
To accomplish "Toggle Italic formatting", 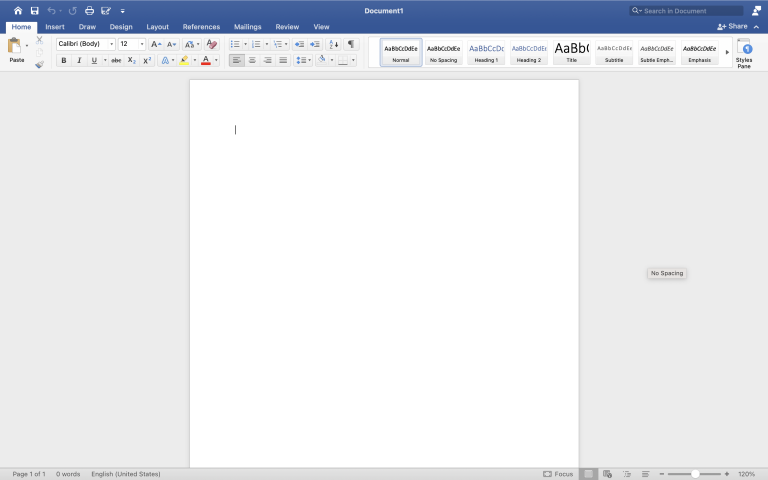I will tap(79, 60).
